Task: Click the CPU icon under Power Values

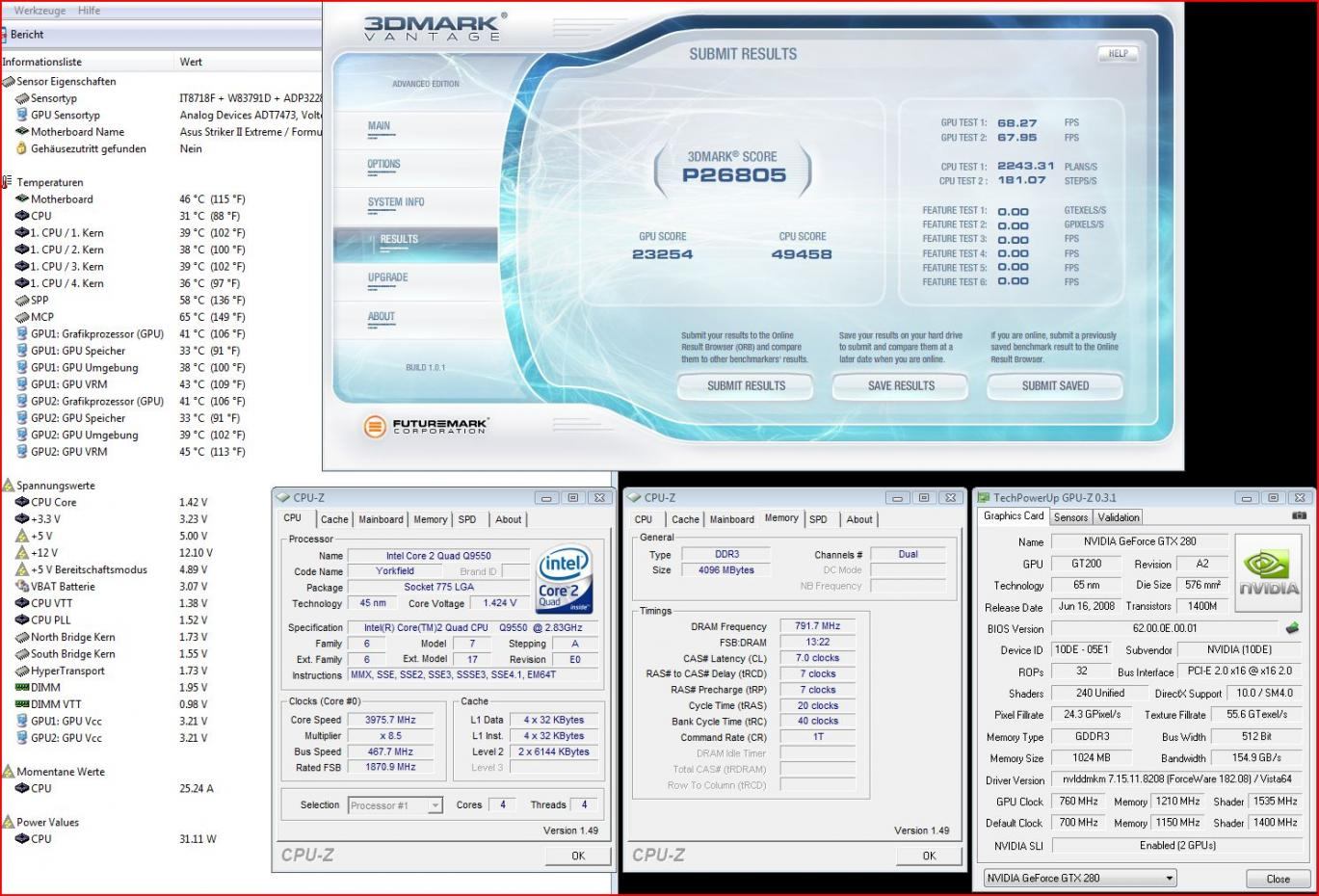Action: (x=22, y=839)
